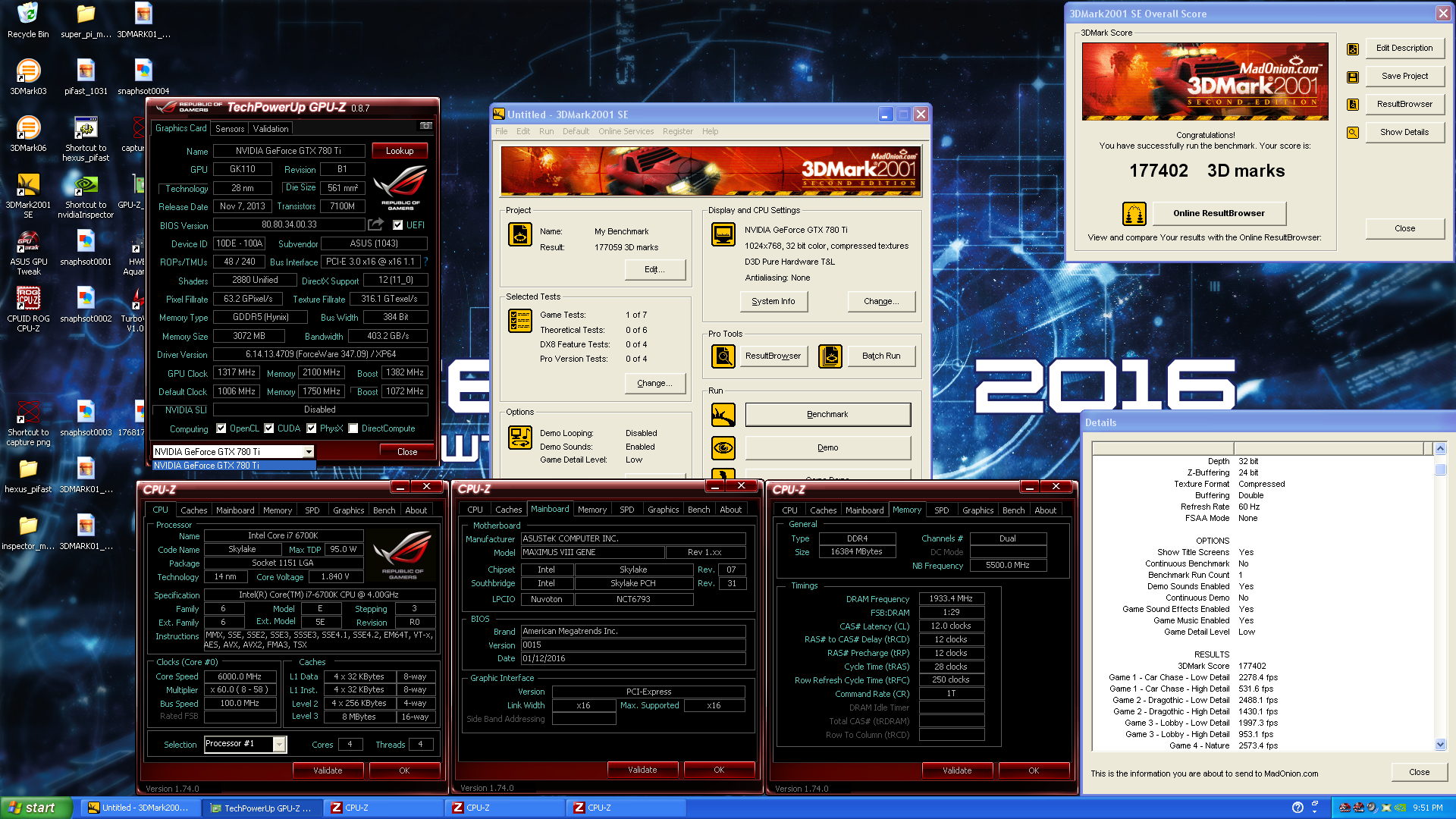This screenshot has height=819, width=1456.
Task: Switch to the Validation tab in GPU-Z
Action: [271, 129]
